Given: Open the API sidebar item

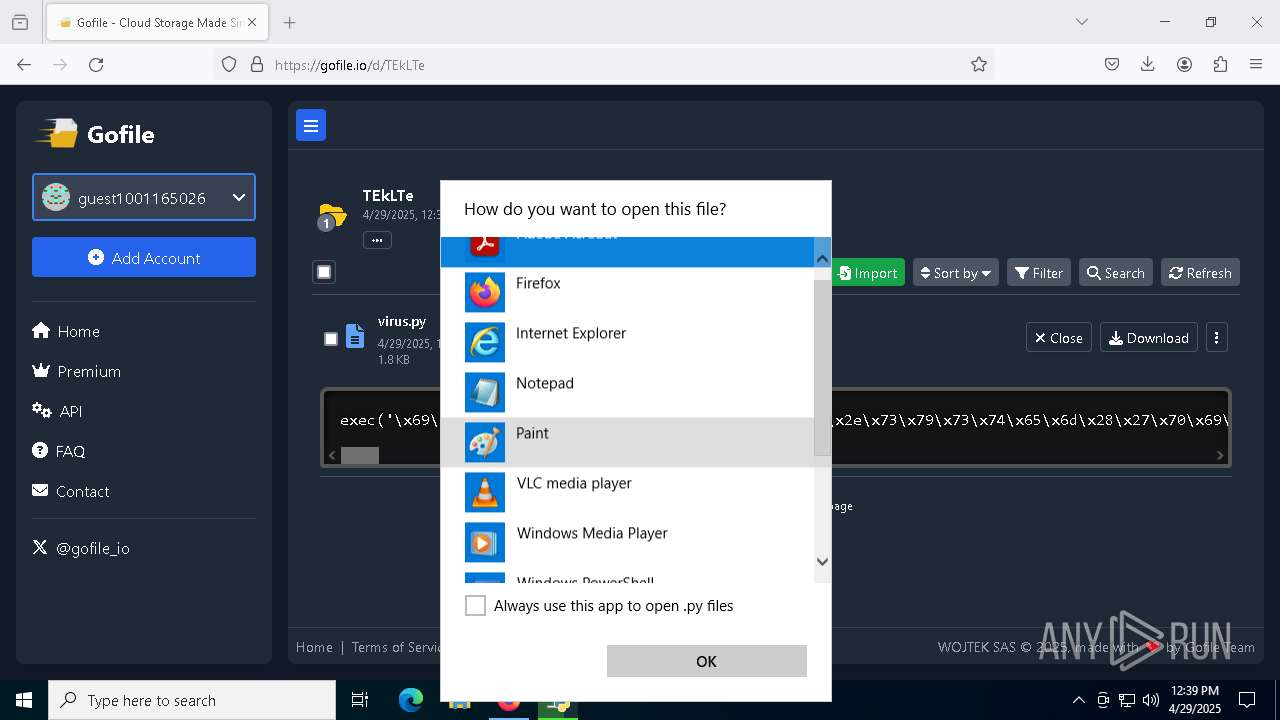Looking at the screenshot, I should point(57,411).
